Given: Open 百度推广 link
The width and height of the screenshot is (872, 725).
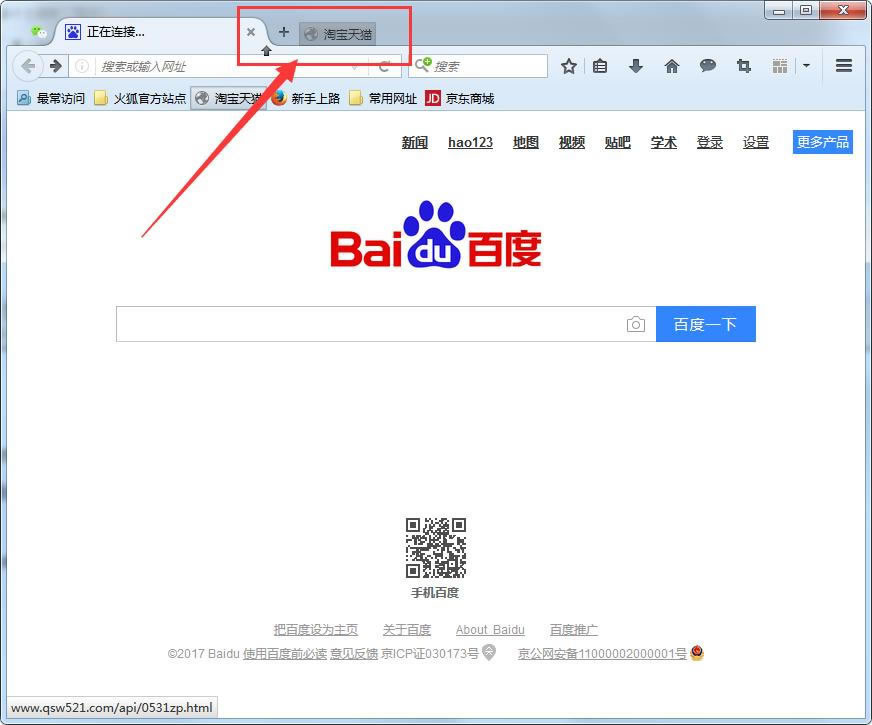Looking at the screenshot, I should [x=574, y=630].
